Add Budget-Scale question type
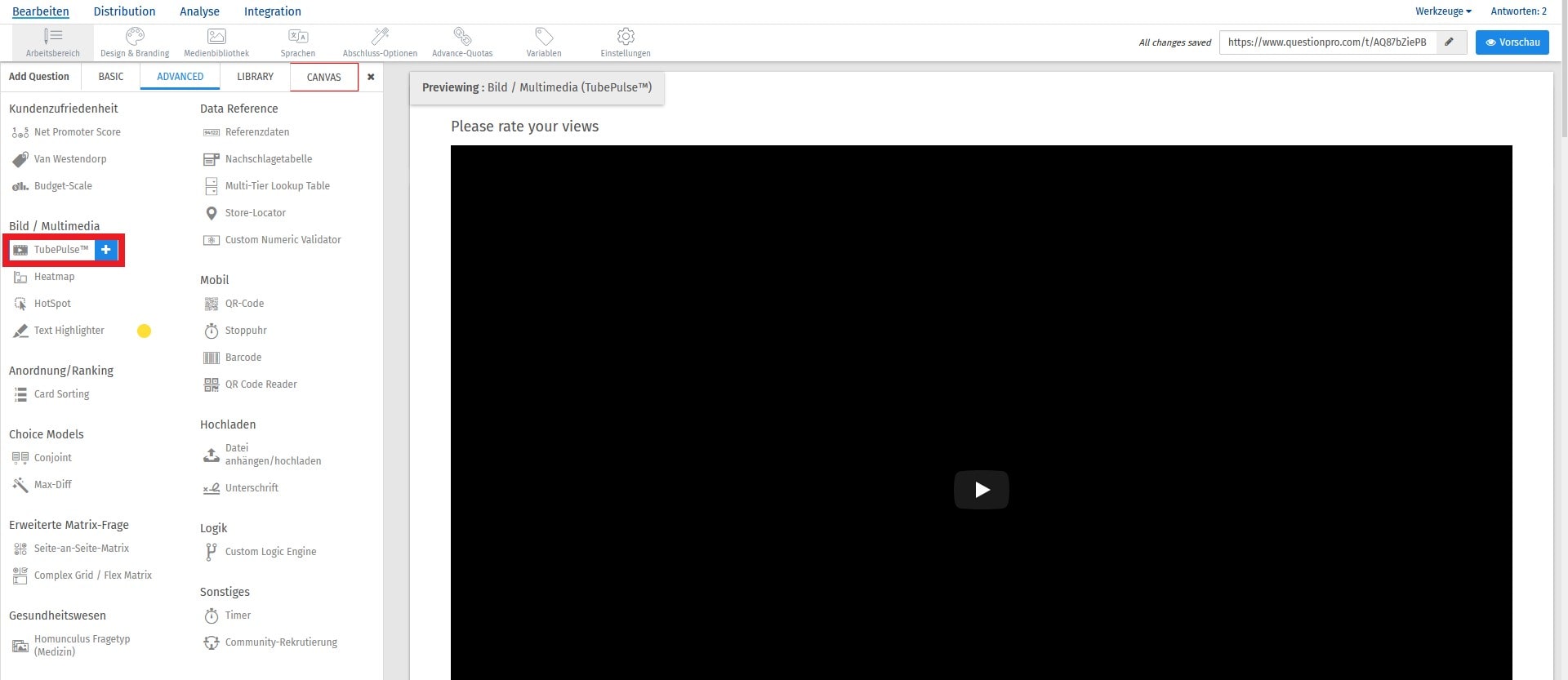Viewport: 1568px width, 680px height. 52,186
